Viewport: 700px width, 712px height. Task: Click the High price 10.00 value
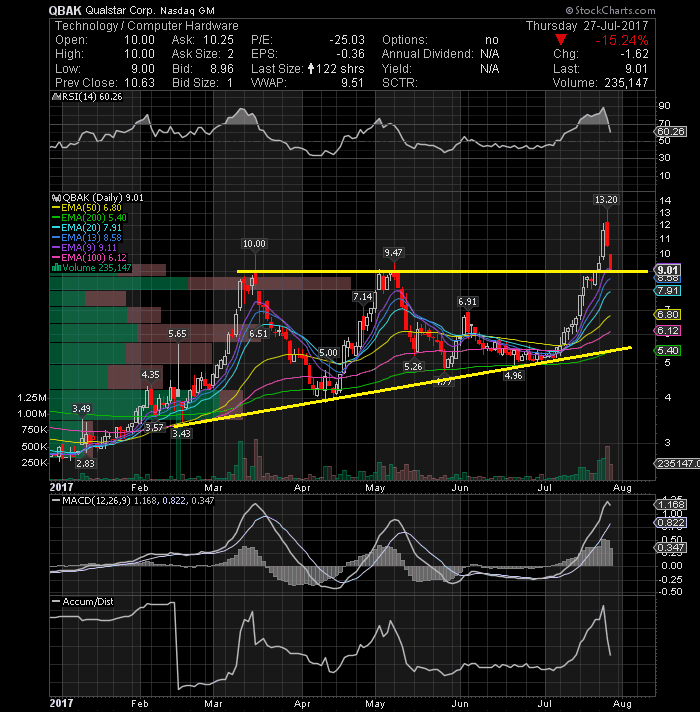pos(139,54)
